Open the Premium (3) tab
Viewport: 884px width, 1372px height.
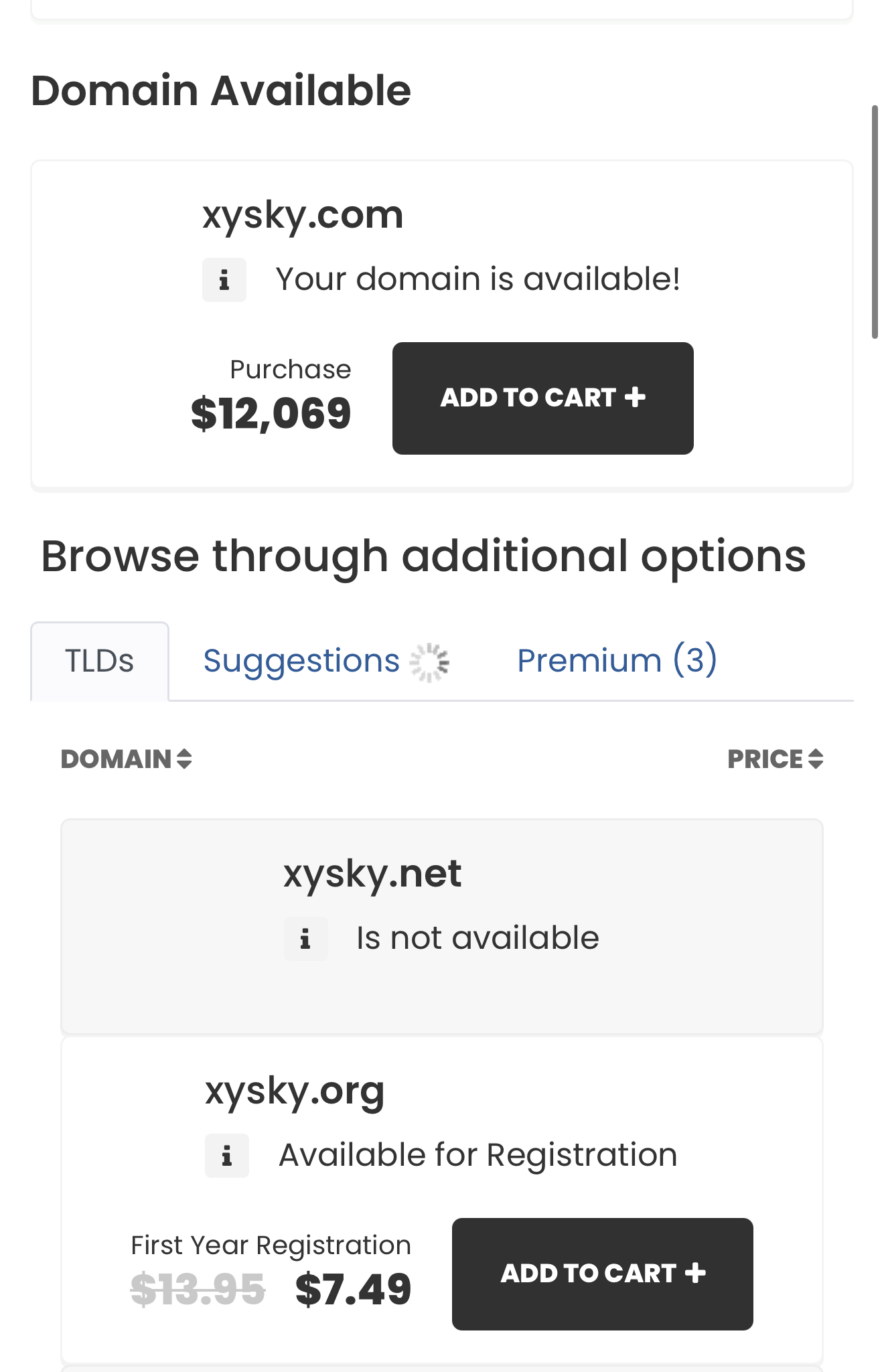click(x=617, y=660)
